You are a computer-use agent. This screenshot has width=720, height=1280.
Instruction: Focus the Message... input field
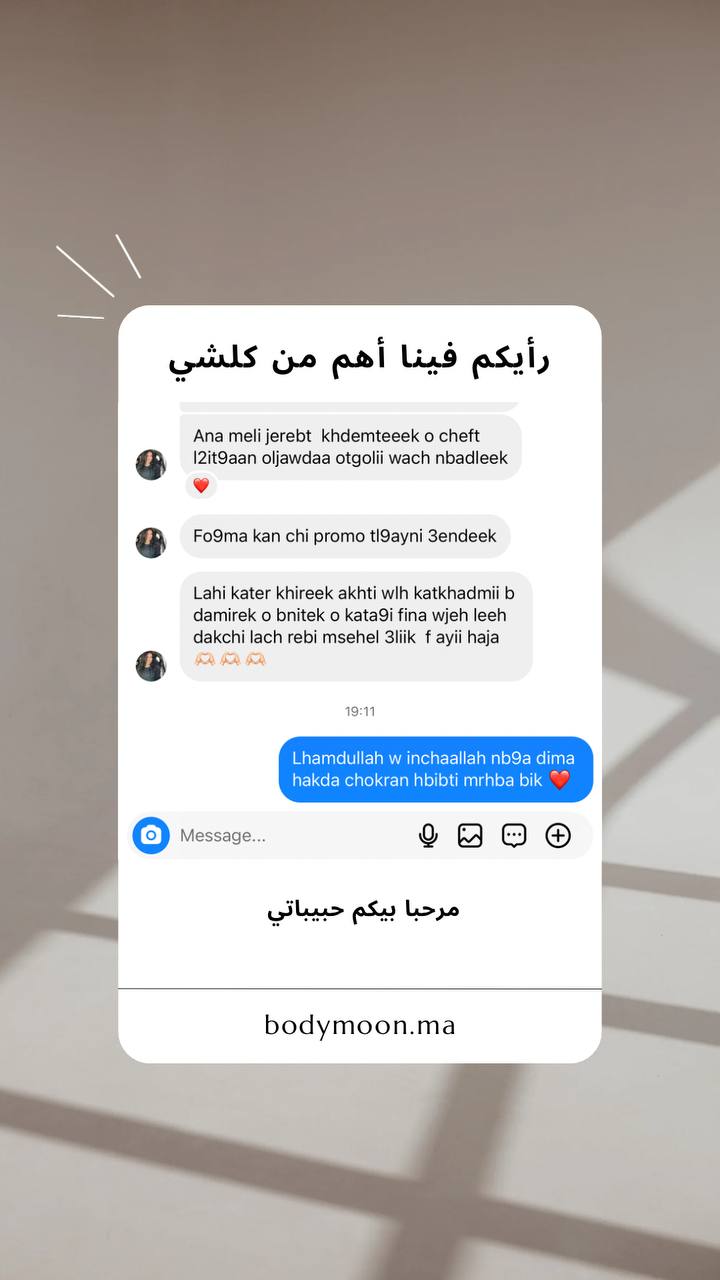[x=290, y=836]
